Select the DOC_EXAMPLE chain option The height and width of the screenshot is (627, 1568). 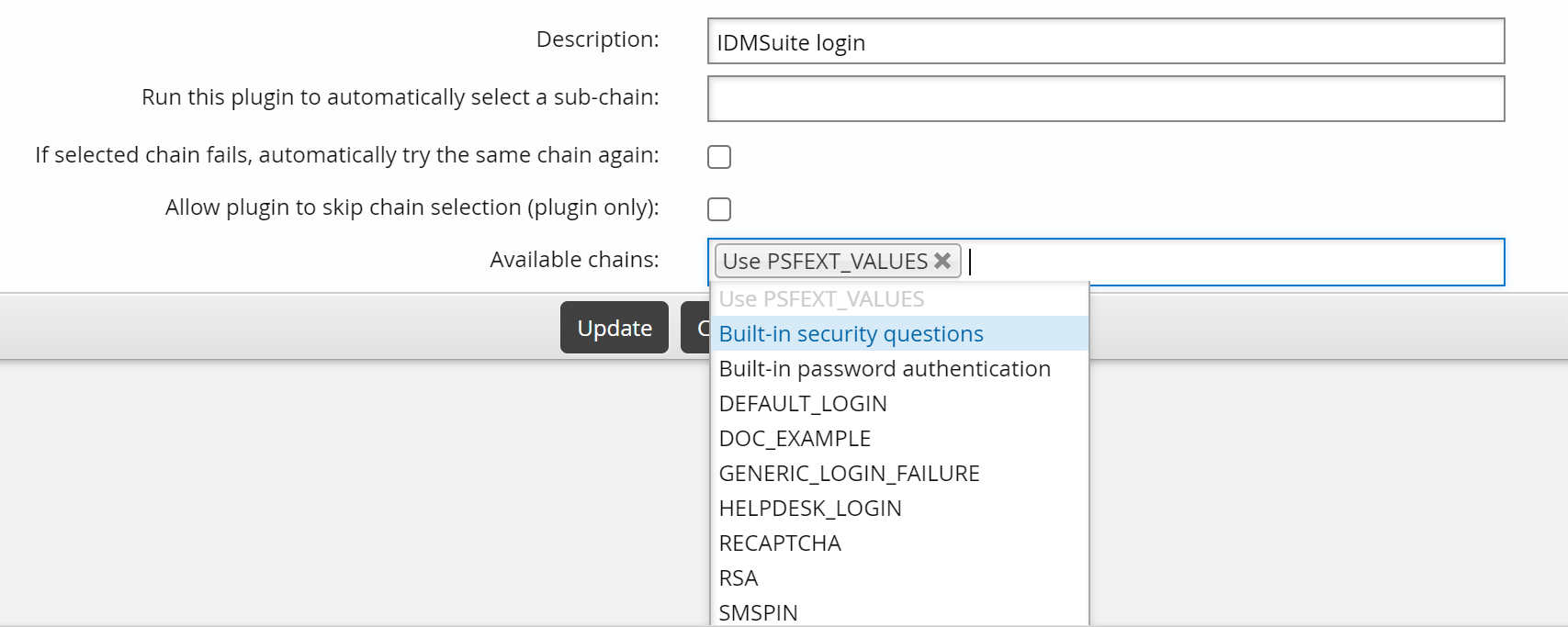(795, 439)
